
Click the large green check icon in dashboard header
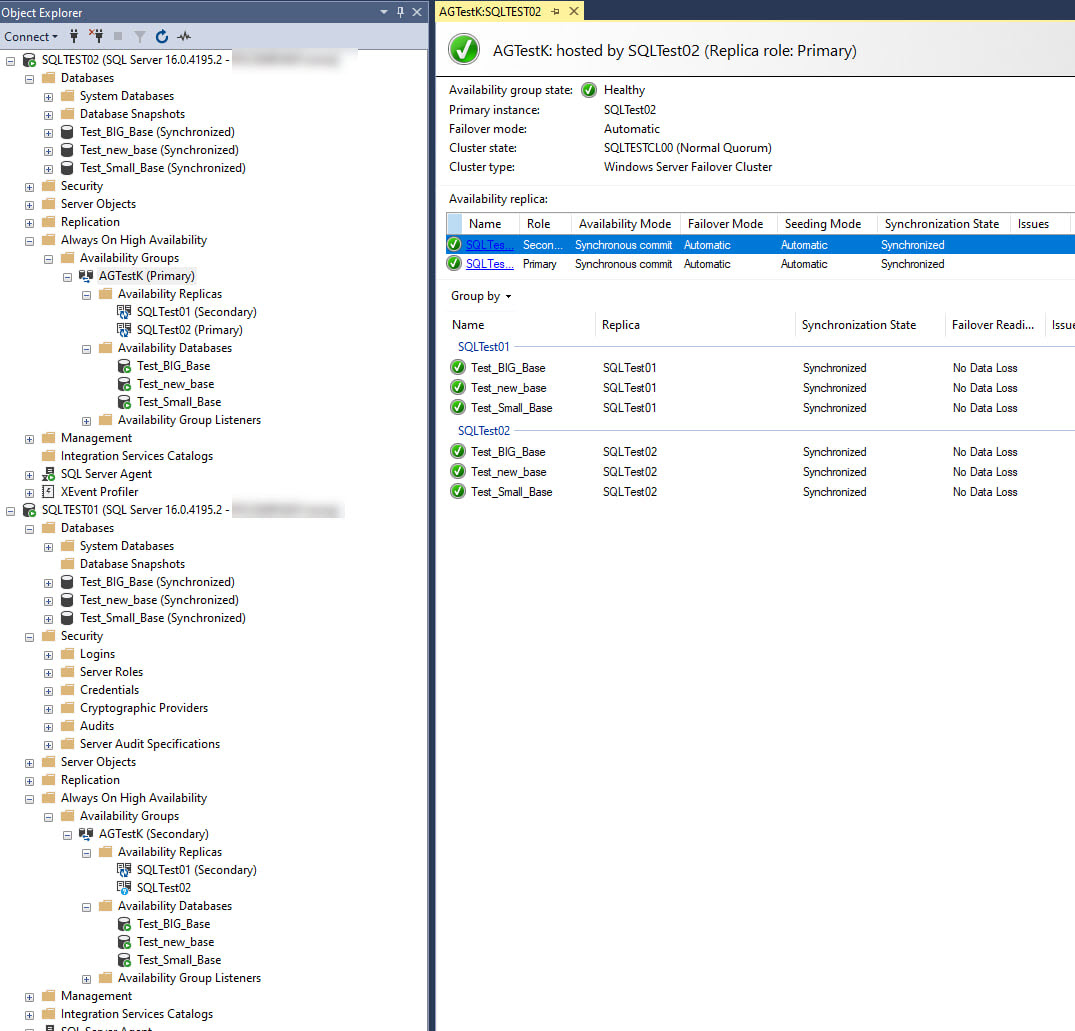(464, 49)
